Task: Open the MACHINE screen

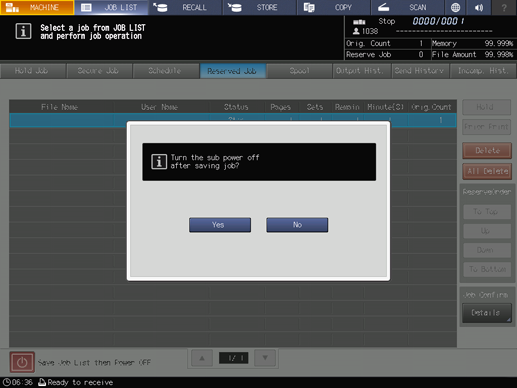Action: [37, 7]
